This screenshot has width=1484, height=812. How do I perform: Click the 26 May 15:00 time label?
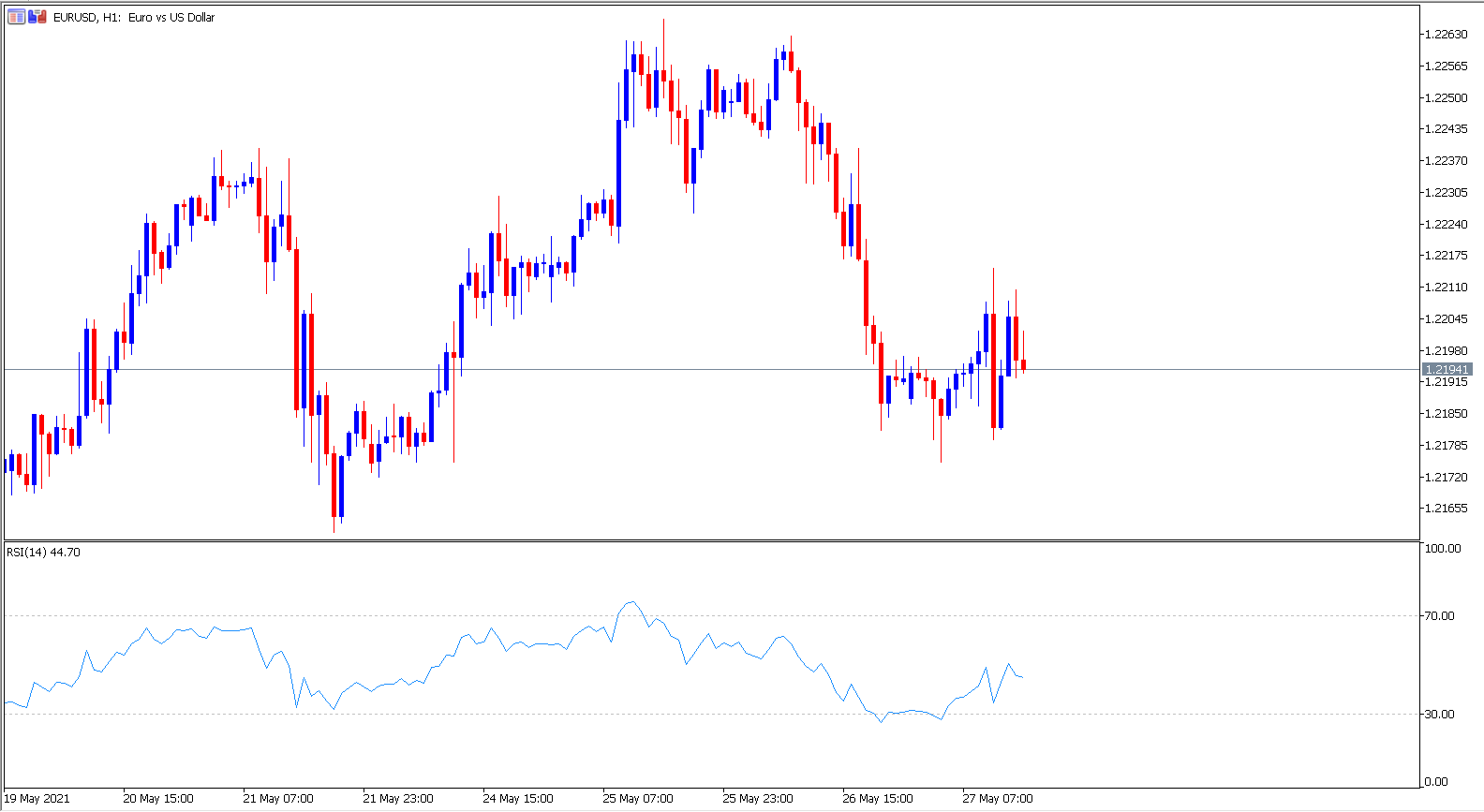[878, 799]
